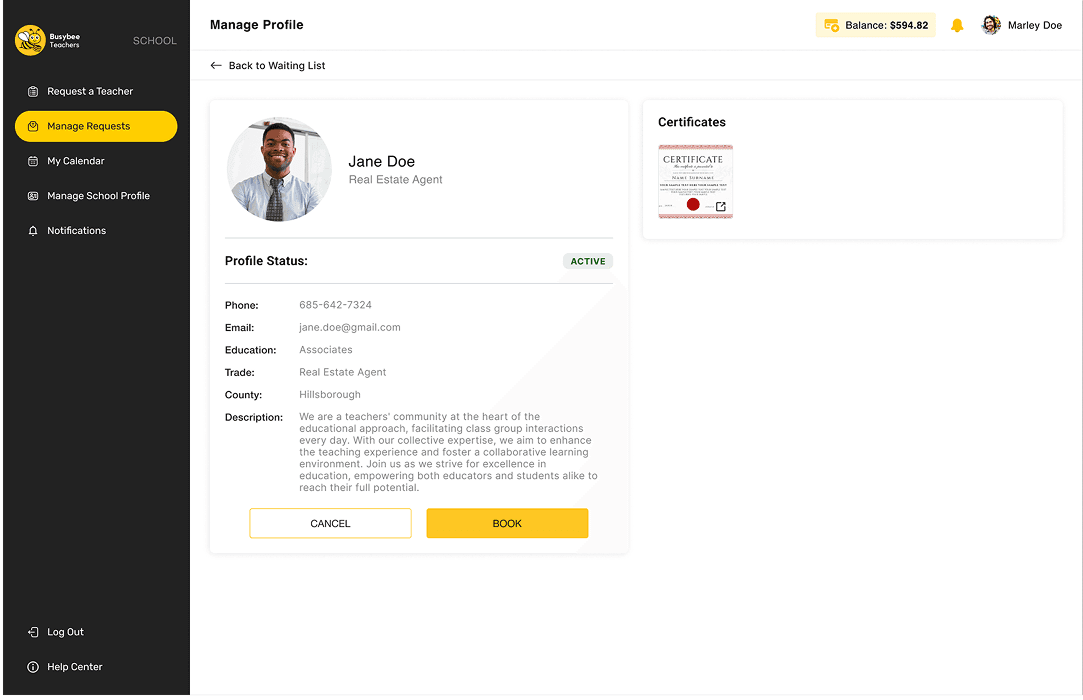Click the Log Out icon
This screenshot has width=1083, height=700.
[33, 632]
